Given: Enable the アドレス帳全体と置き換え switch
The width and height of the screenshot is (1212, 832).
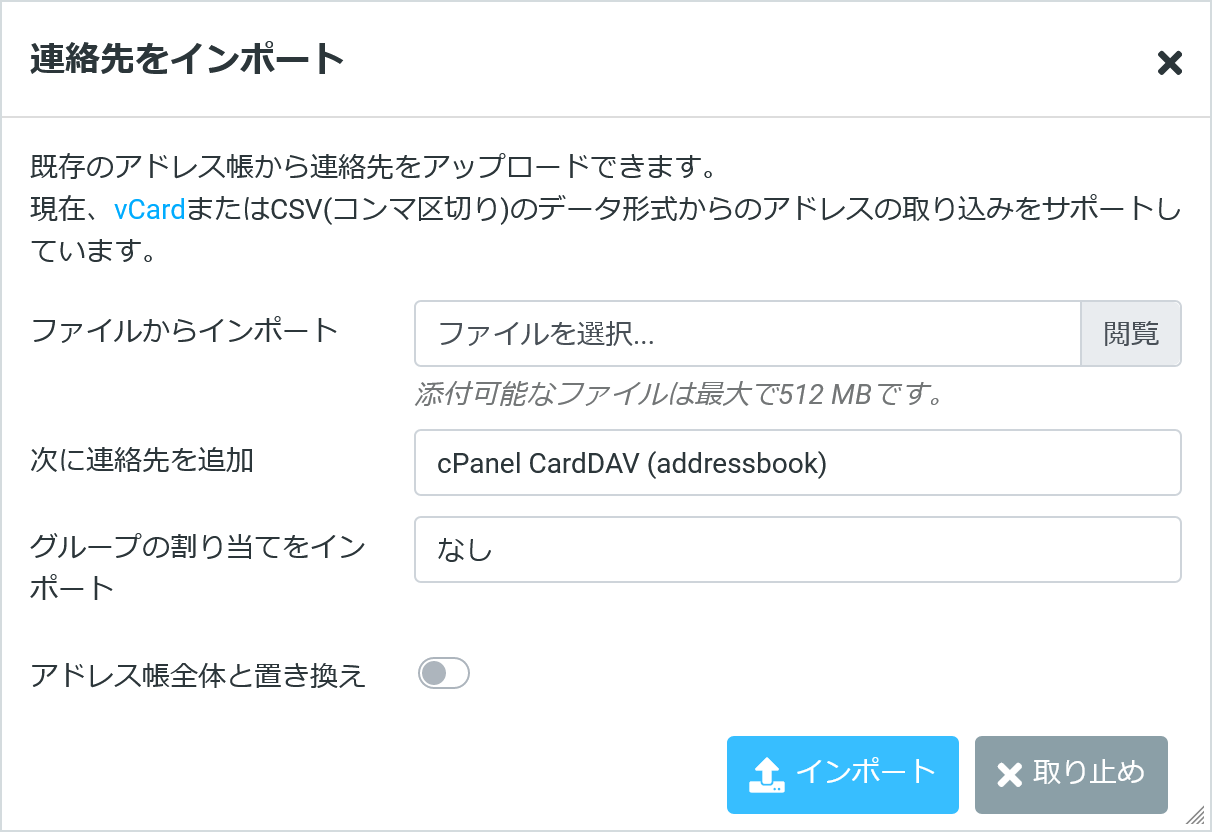Looking at the screenshot, I should pos(444,674).
